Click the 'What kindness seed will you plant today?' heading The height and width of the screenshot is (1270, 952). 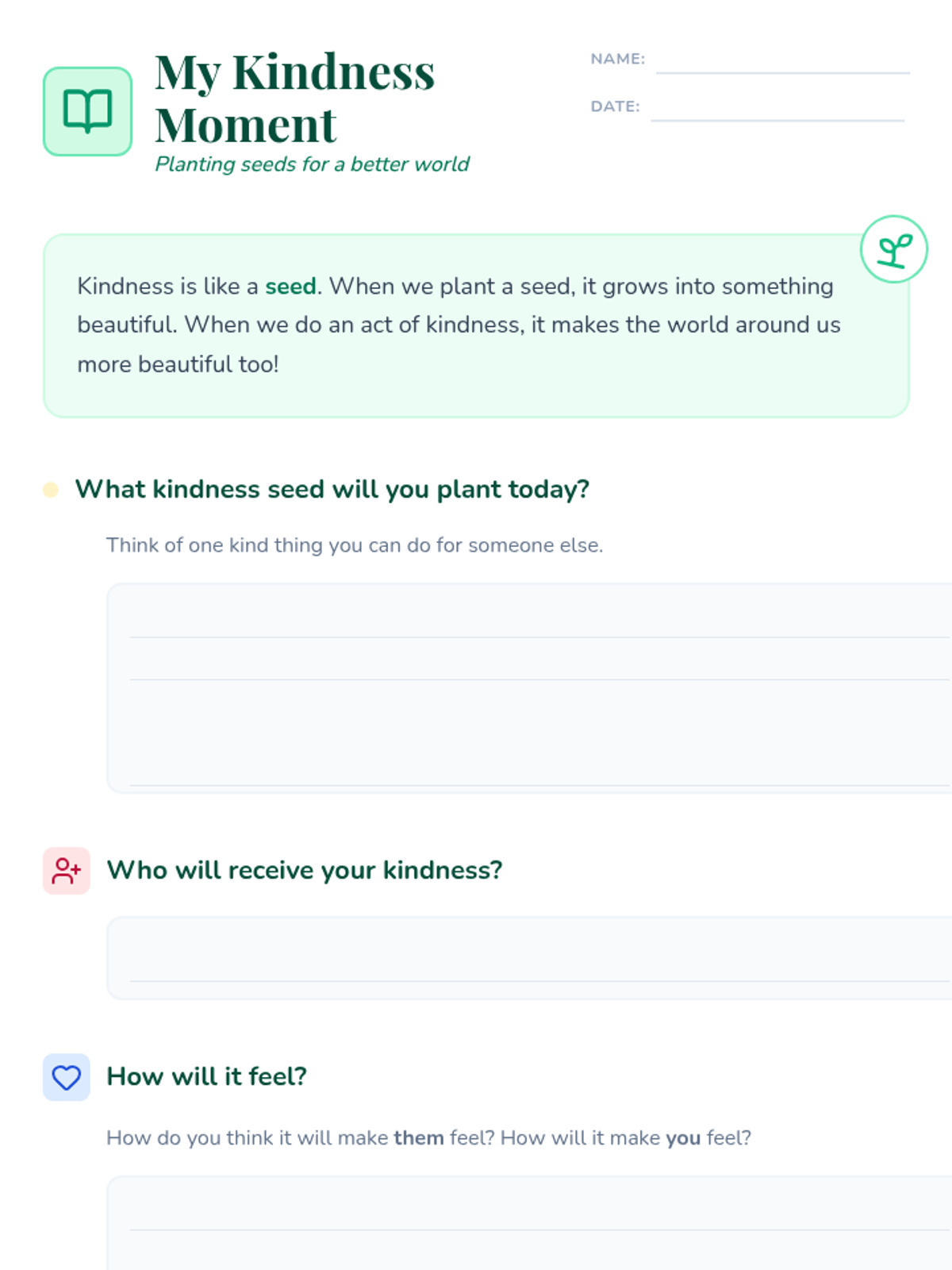(x=332, y=489)
